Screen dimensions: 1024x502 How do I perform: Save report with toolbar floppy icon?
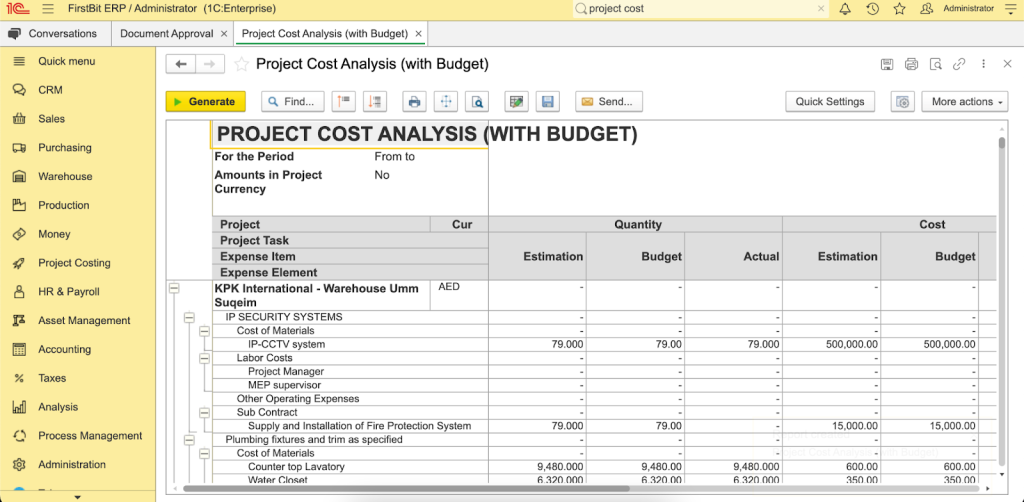click(x=548, y=101)
